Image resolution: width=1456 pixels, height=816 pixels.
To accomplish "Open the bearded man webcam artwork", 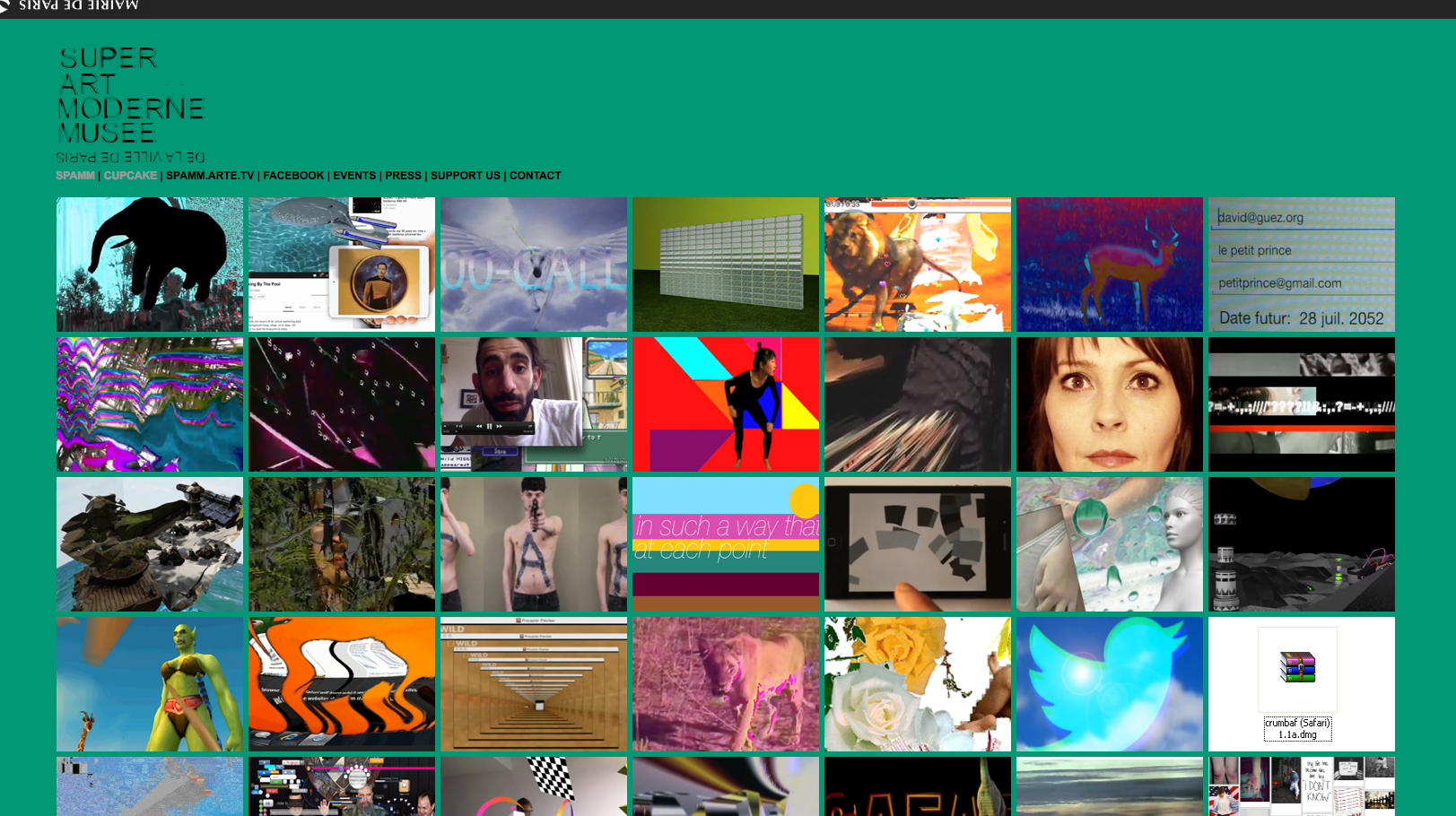I will point(534,404).
